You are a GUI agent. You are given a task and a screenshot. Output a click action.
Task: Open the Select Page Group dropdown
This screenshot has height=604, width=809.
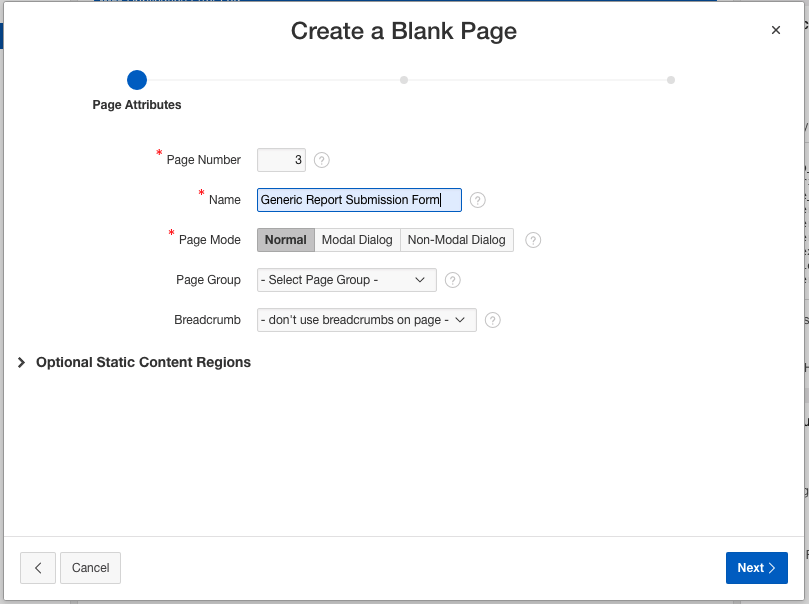pos(346,280)
